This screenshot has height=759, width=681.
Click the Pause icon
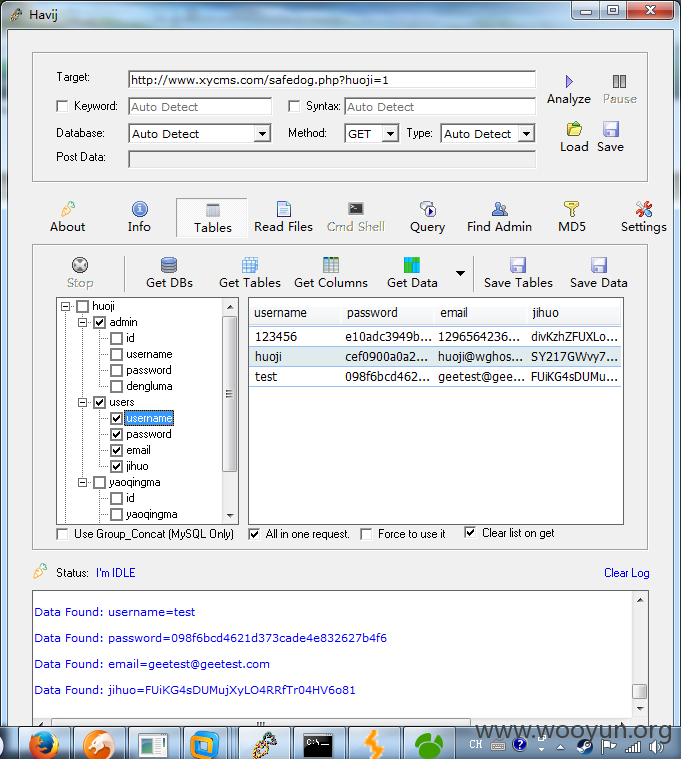point(619,81)
